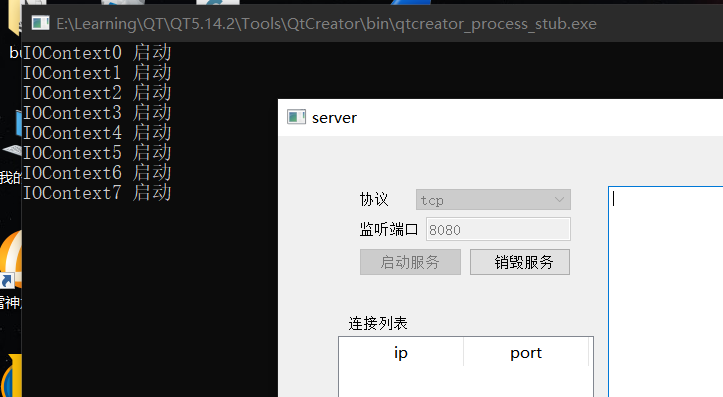Focus the log text area
Viewport: 723px width, 397px height.
[666, 291]
